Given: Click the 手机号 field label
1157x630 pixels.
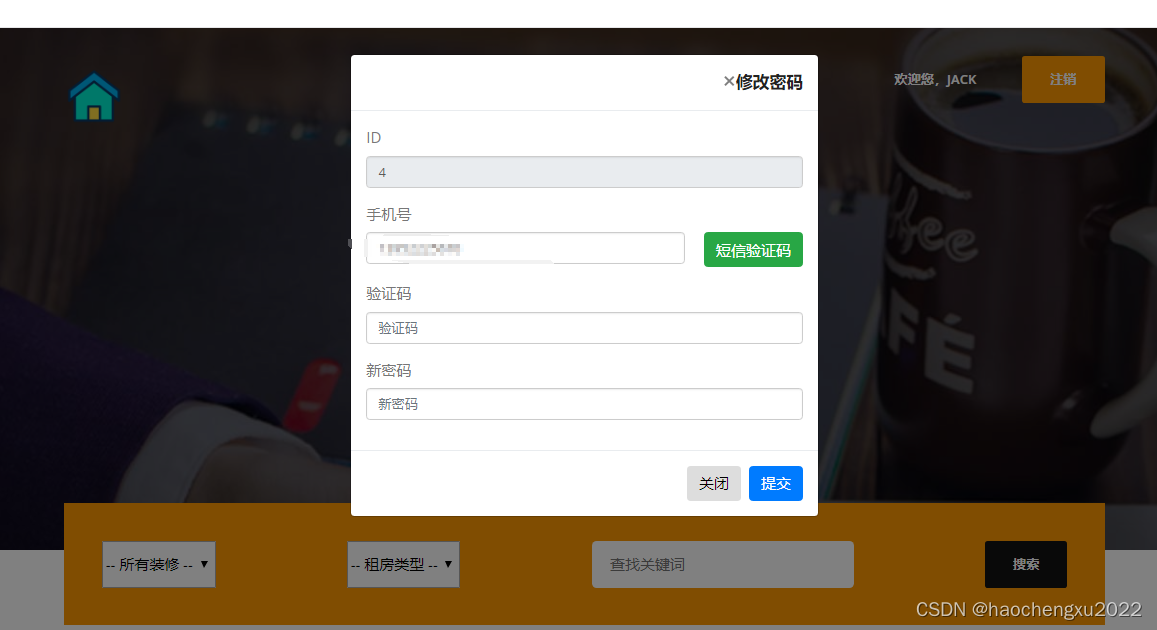Looking at the screenshot, I should (388, 214).
